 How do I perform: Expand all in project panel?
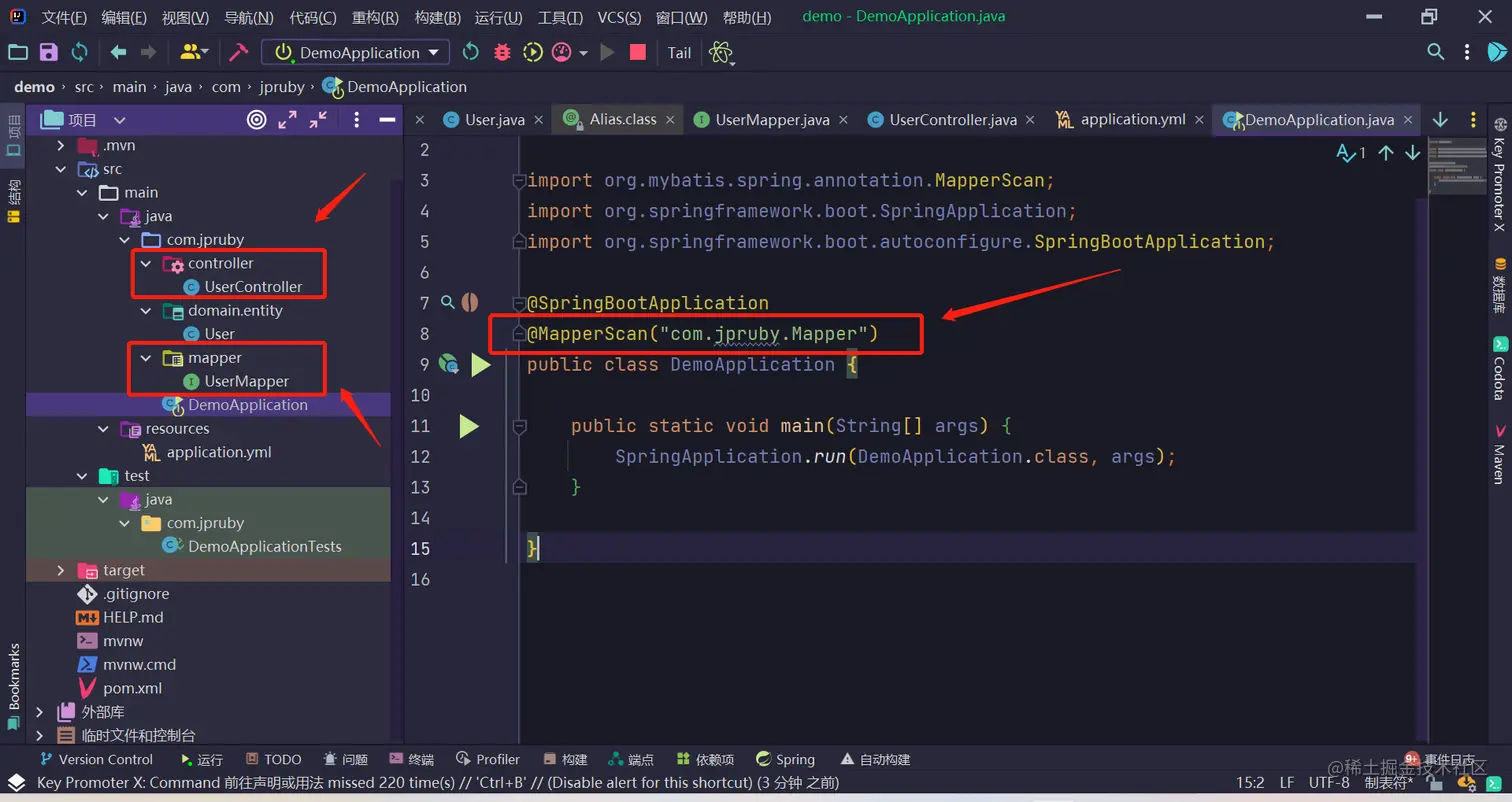coord(288,120)
